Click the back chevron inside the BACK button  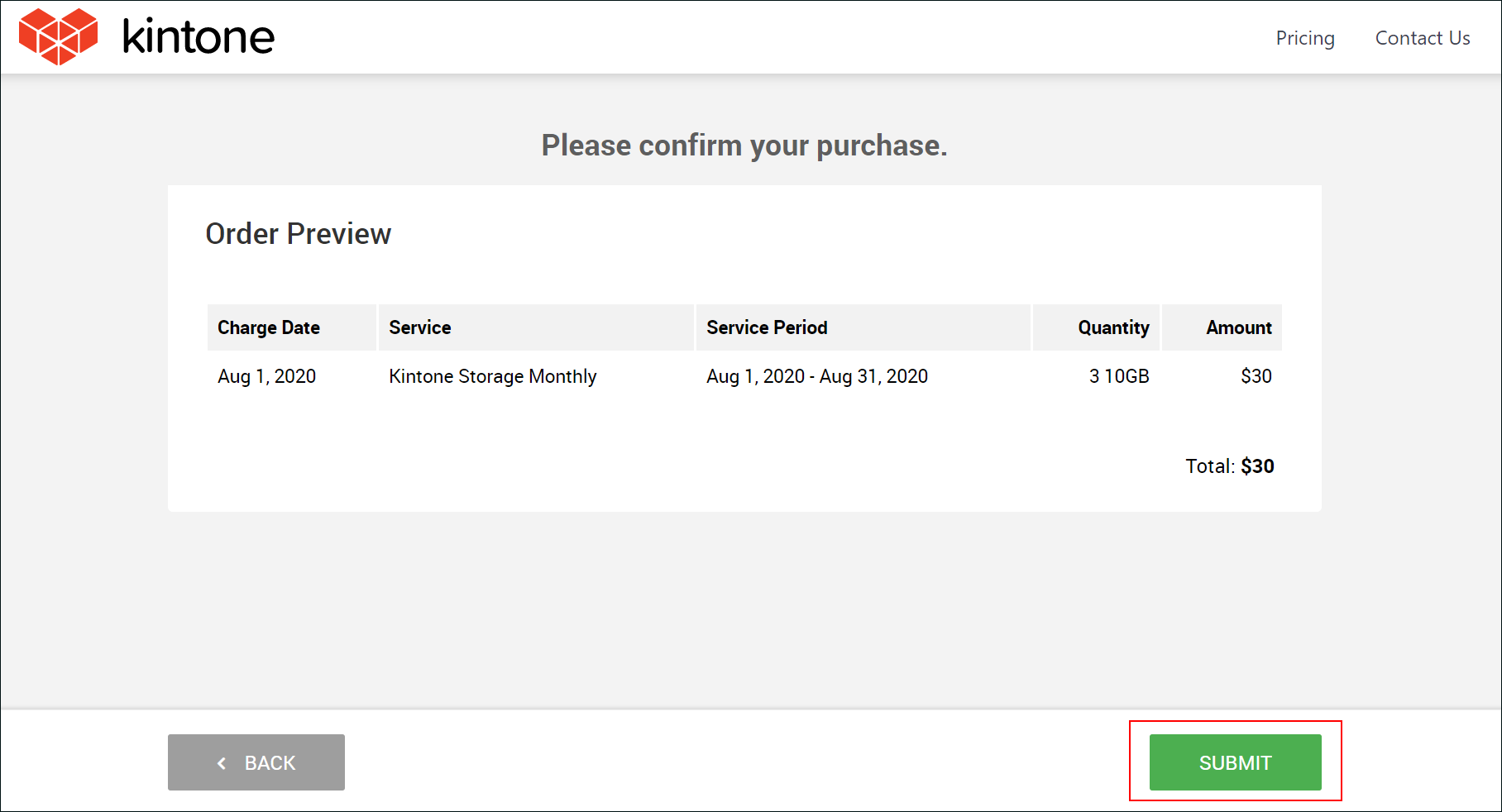coord(222,762)
